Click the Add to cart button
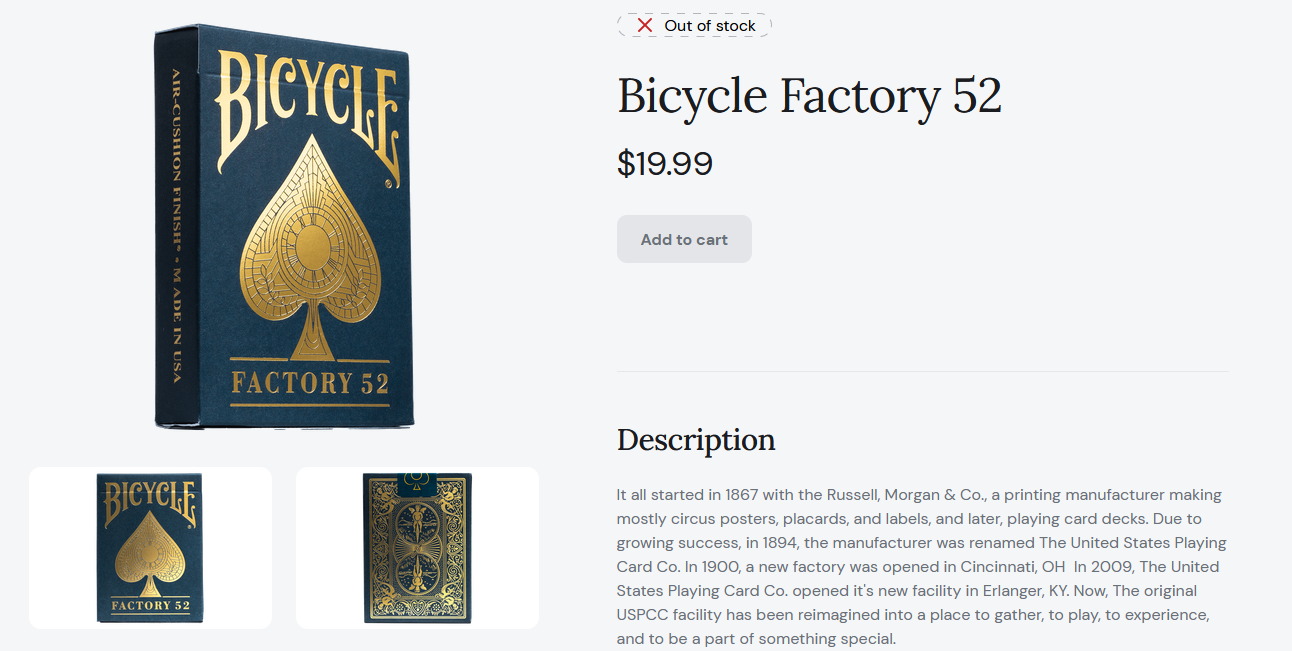1292x651 pixels. coord(684,239)
